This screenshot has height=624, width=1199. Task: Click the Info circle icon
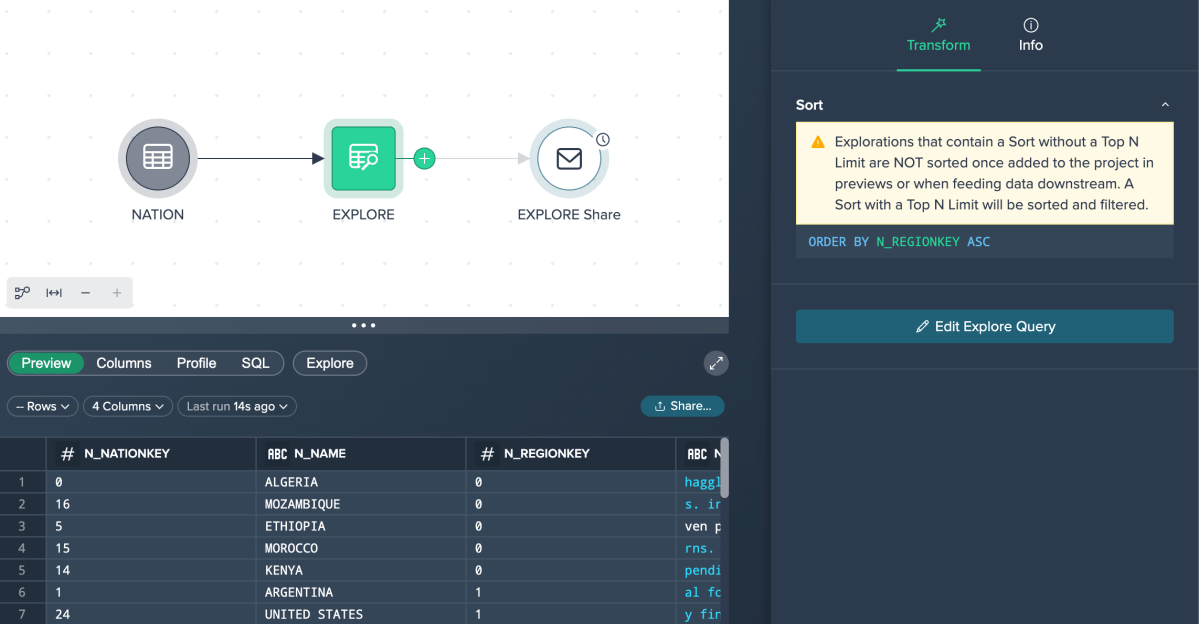coord(1031,24)
